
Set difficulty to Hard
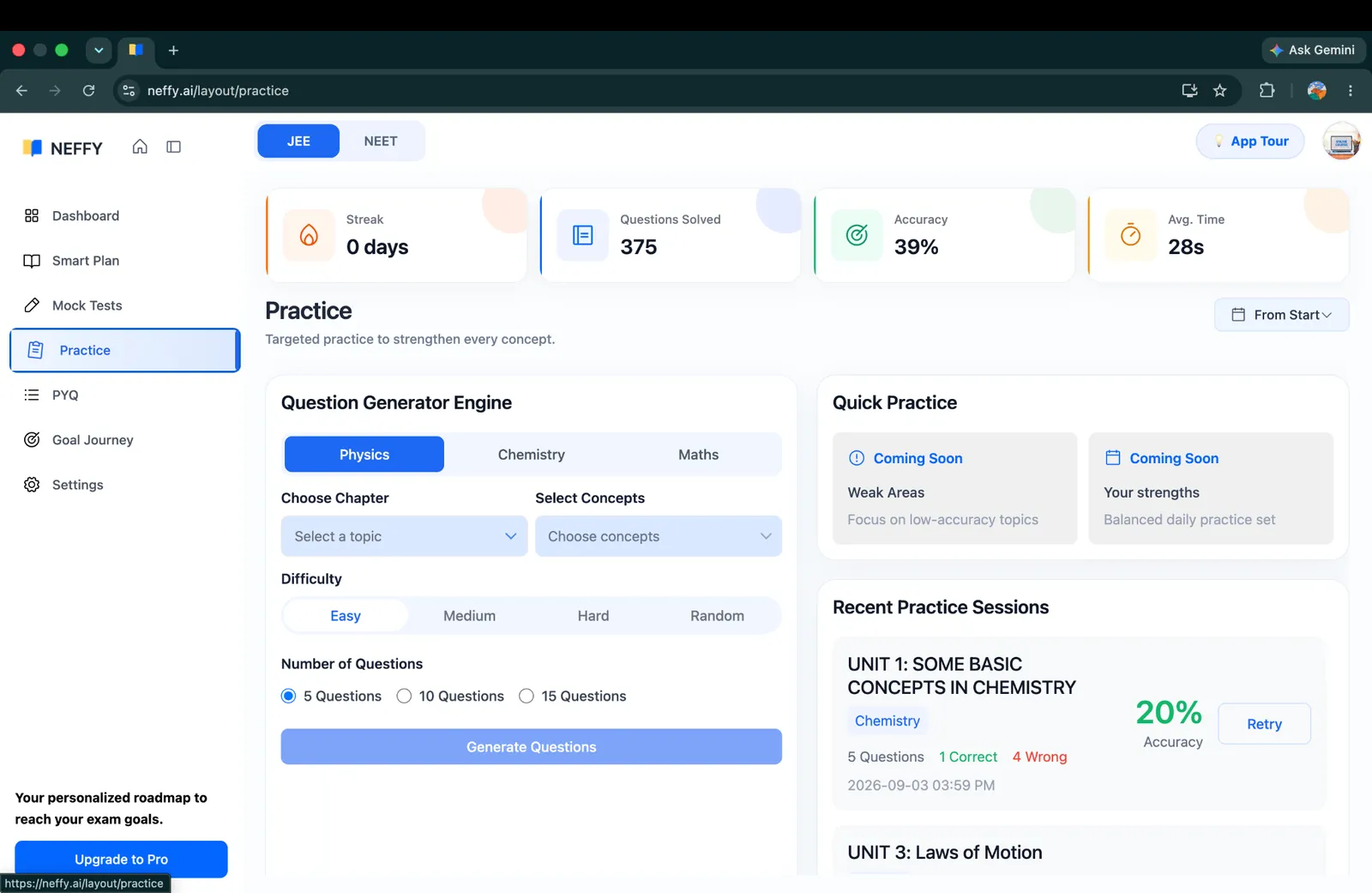pos(593,616)
